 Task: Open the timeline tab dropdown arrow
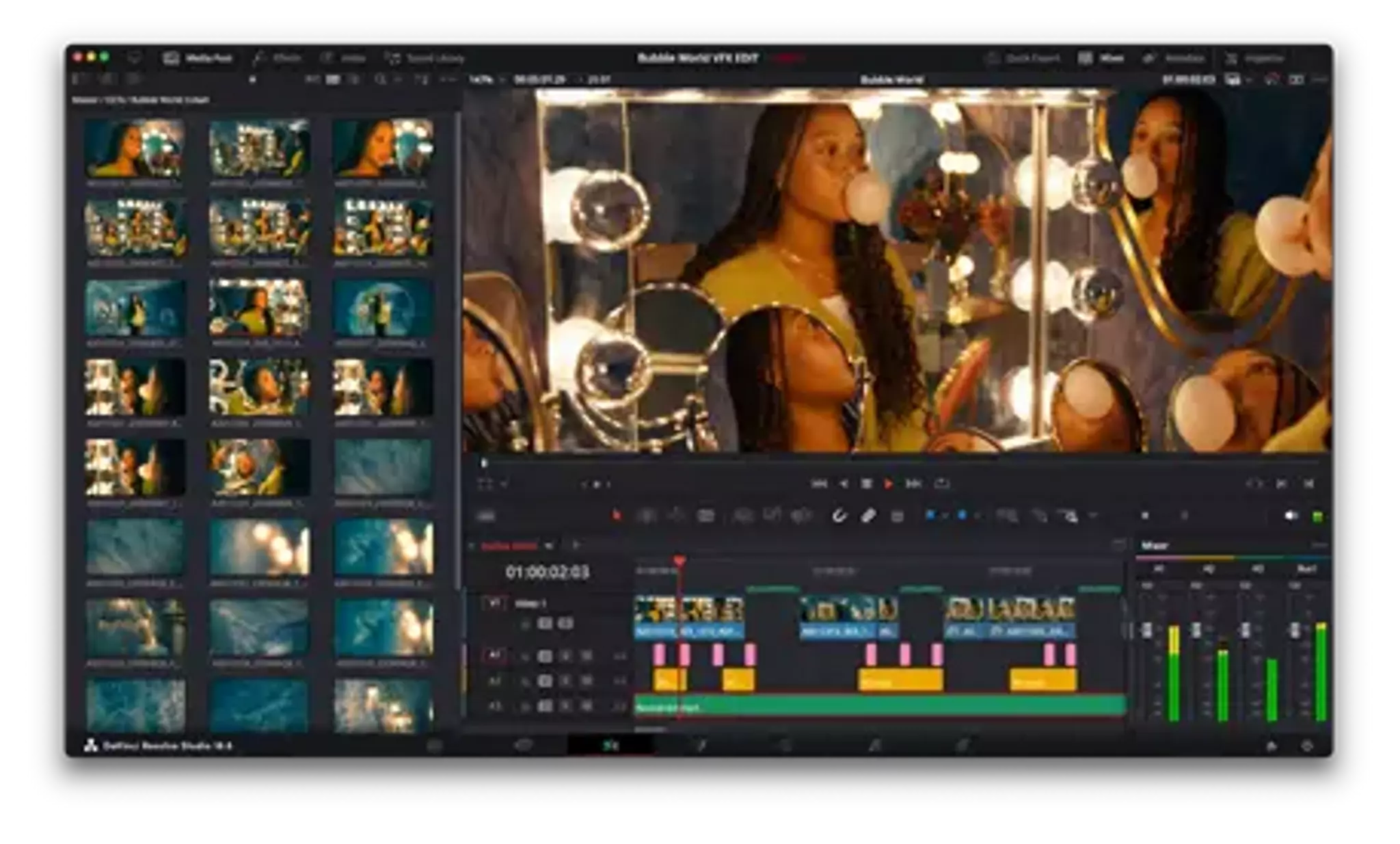(x=548, y=546)
